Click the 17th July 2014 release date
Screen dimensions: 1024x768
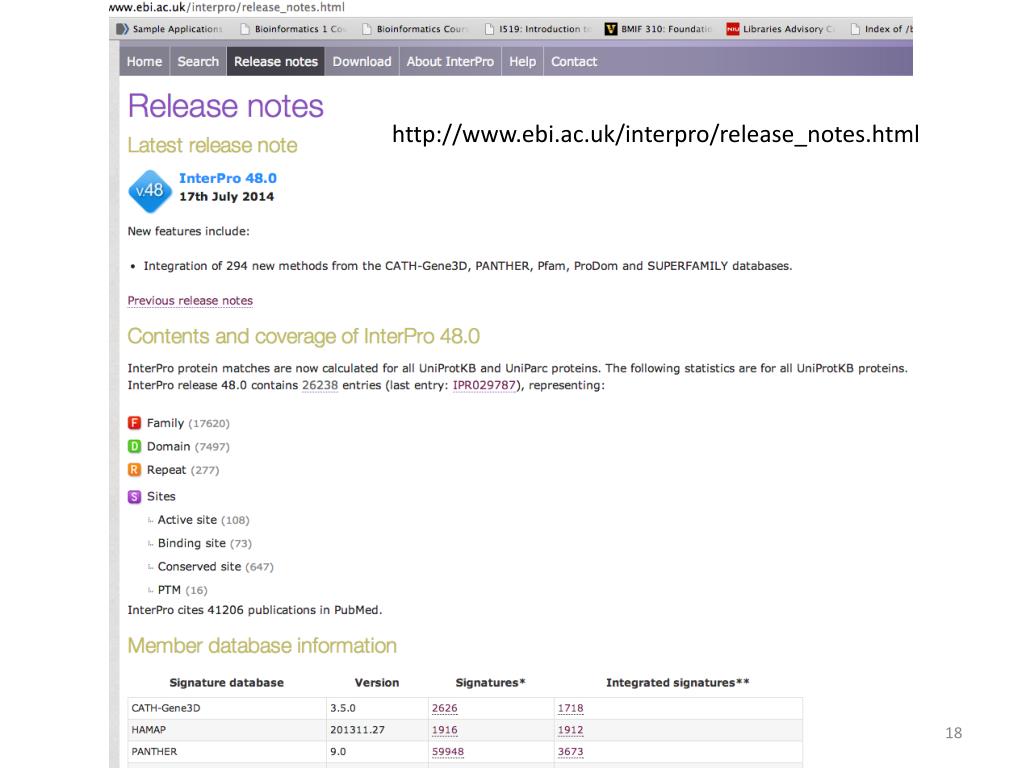(227, 197)
